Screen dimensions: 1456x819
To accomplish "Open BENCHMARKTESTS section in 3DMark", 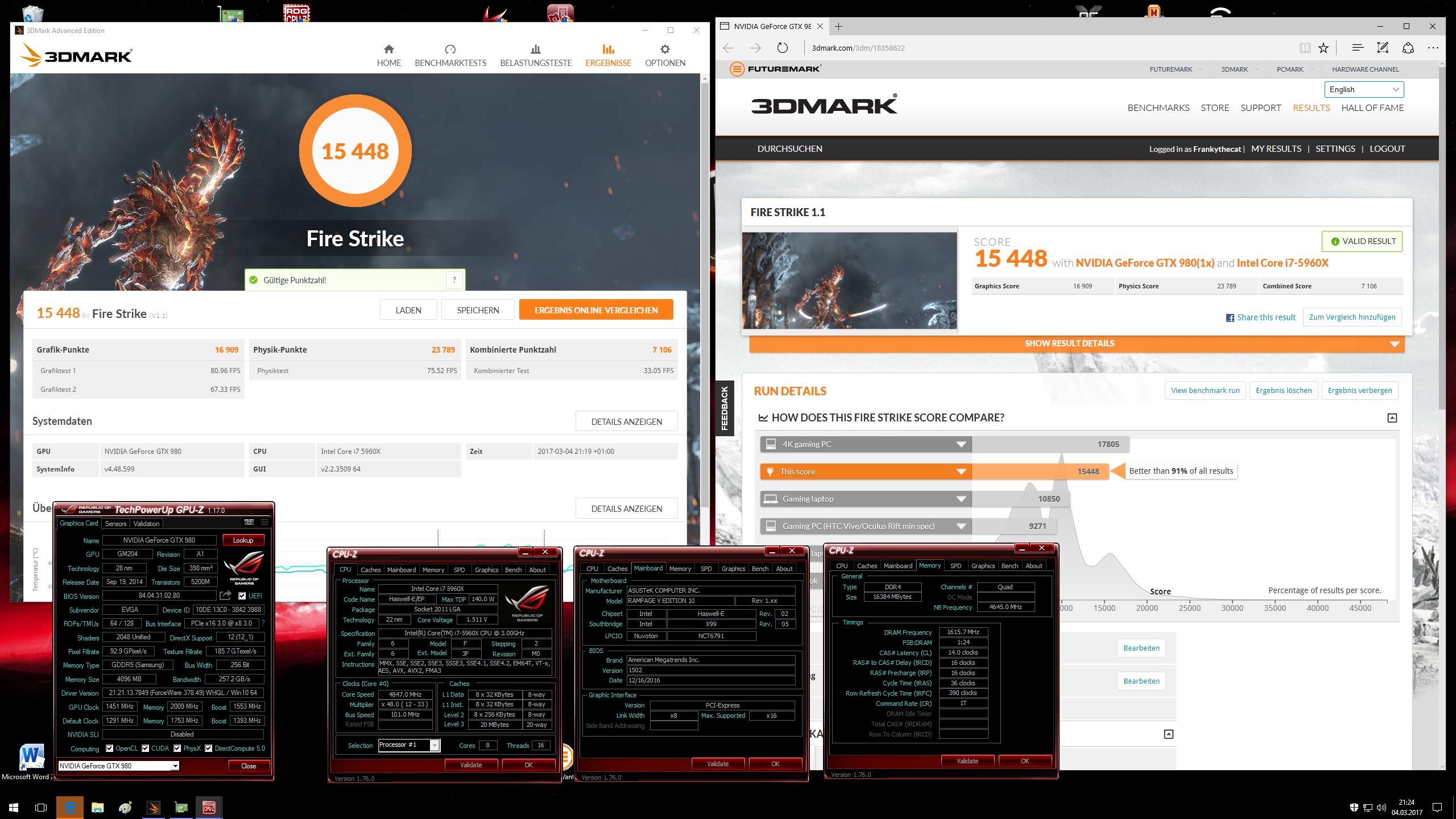I will pos(450,56).
